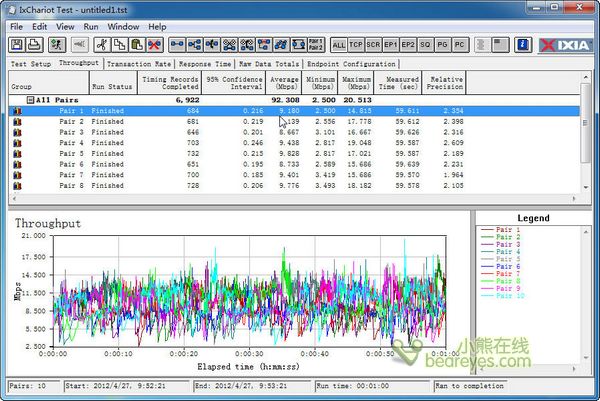Screen dimensions: 600x401
Task: Select the Pair 7 row
Action: pos(294,175)
